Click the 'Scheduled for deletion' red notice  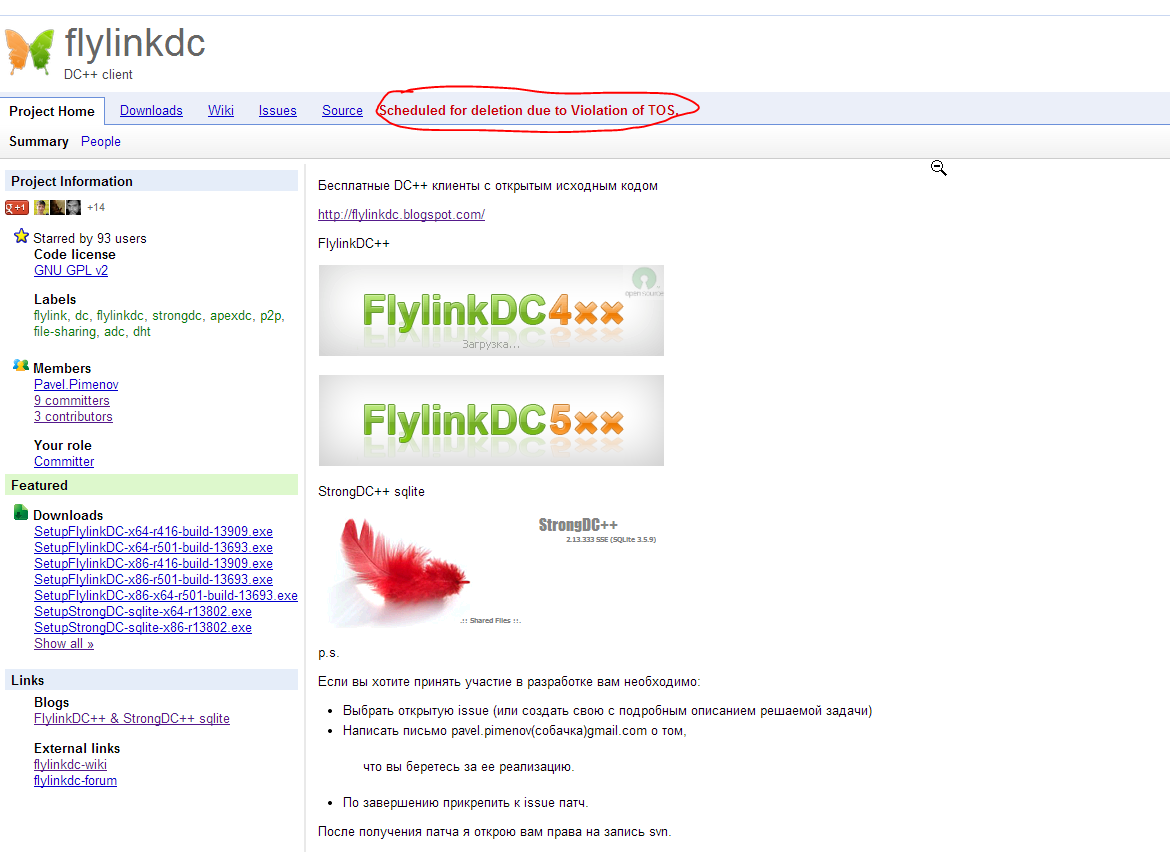point(528,110)
